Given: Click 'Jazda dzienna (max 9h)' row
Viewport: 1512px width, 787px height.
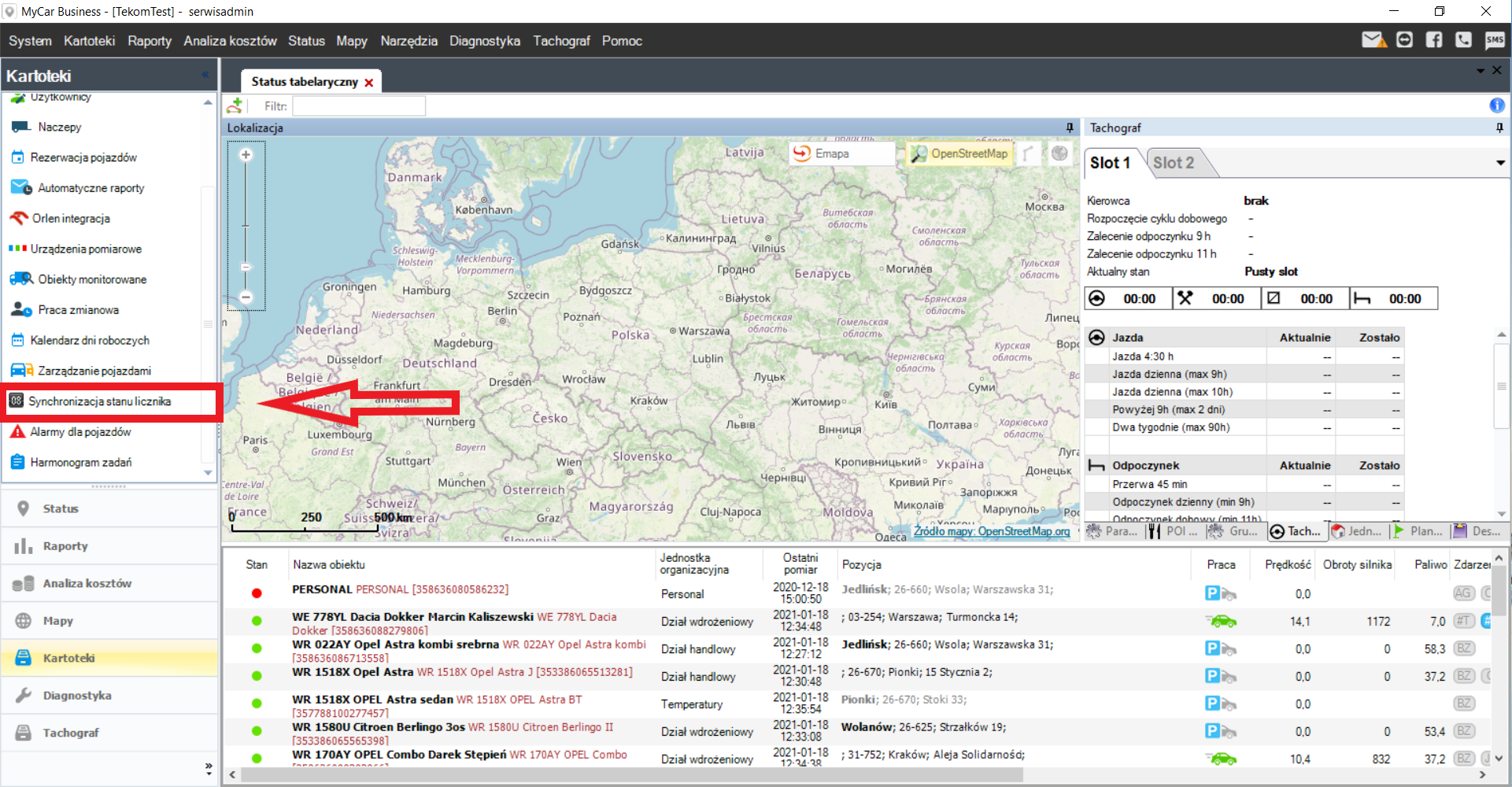Looking at the screenshot, I should pos(1244,374).
